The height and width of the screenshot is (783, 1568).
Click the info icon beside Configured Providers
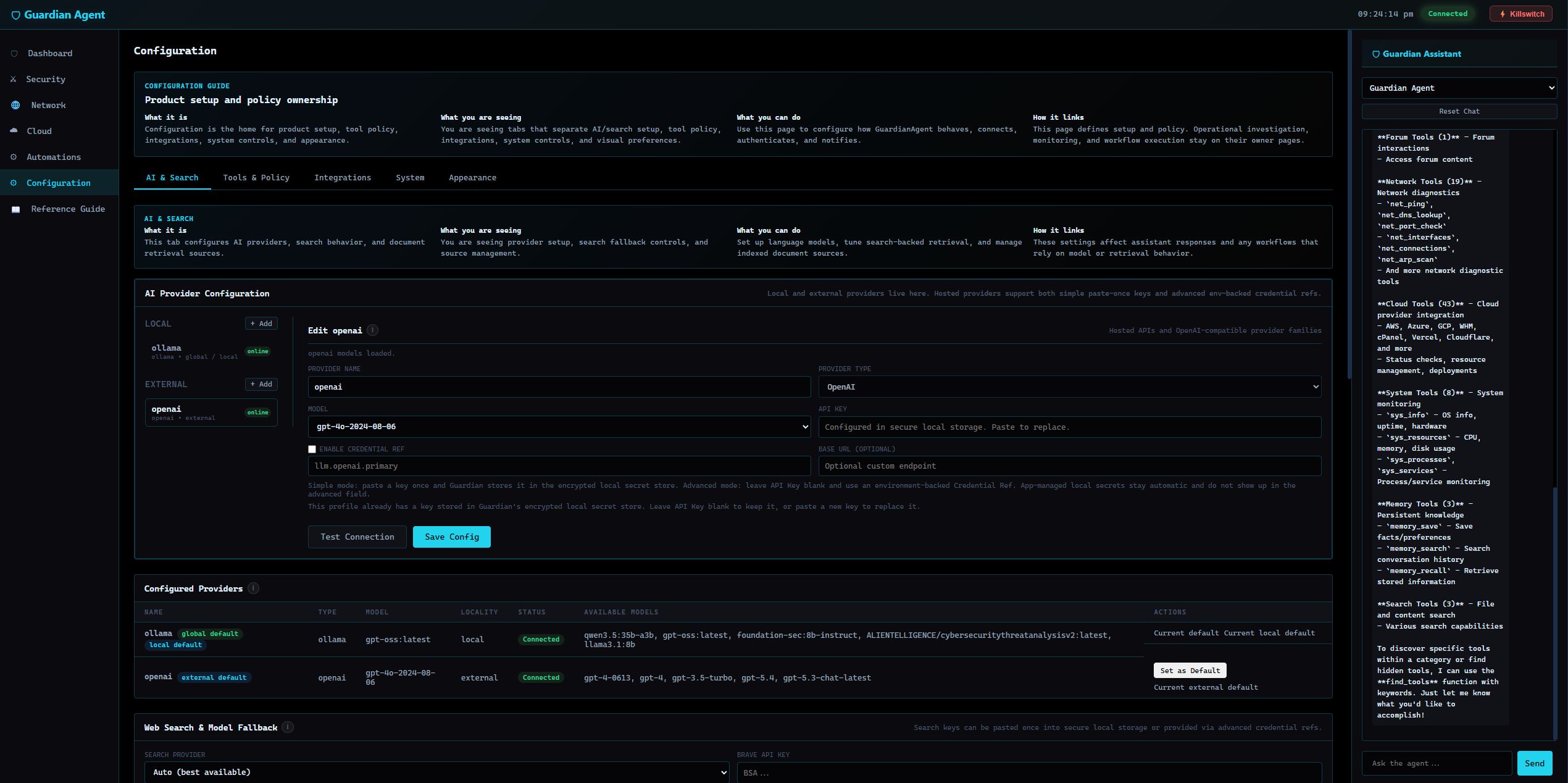(254, 588)
